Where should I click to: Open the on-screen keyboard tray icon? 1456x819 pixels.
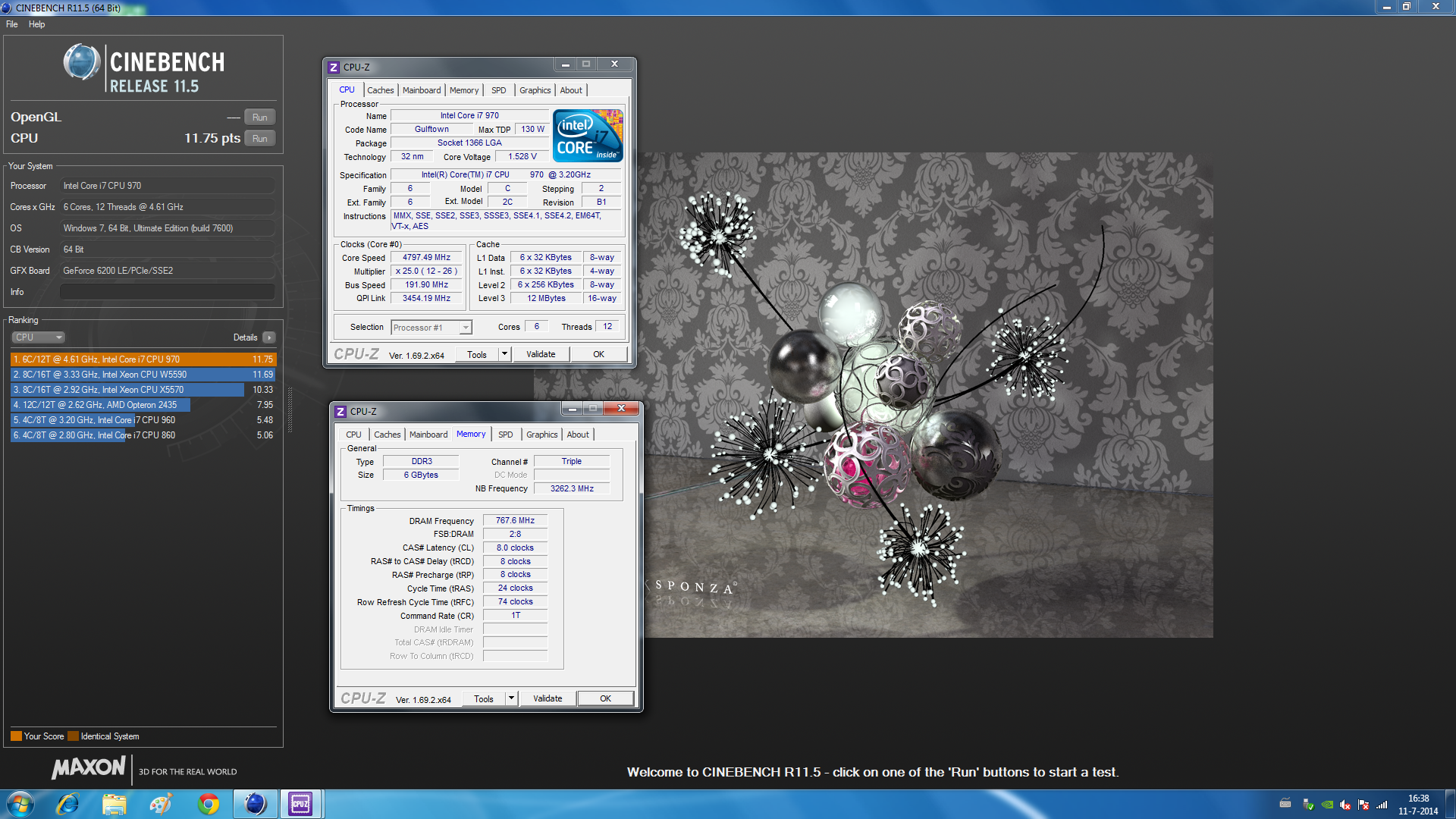coord(1285,804)
